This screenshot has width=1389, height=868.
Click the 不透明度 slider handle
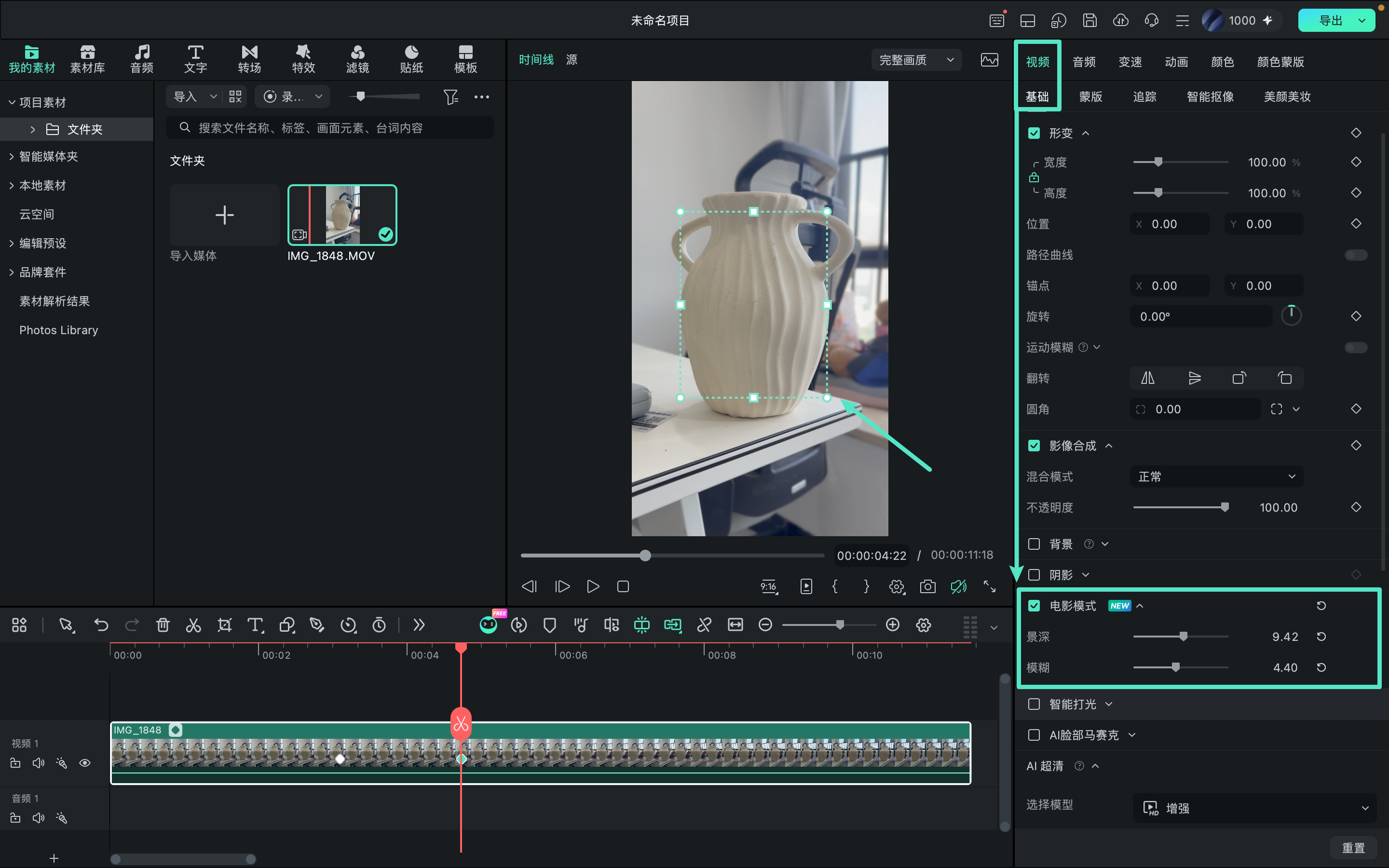(1225, 507)
